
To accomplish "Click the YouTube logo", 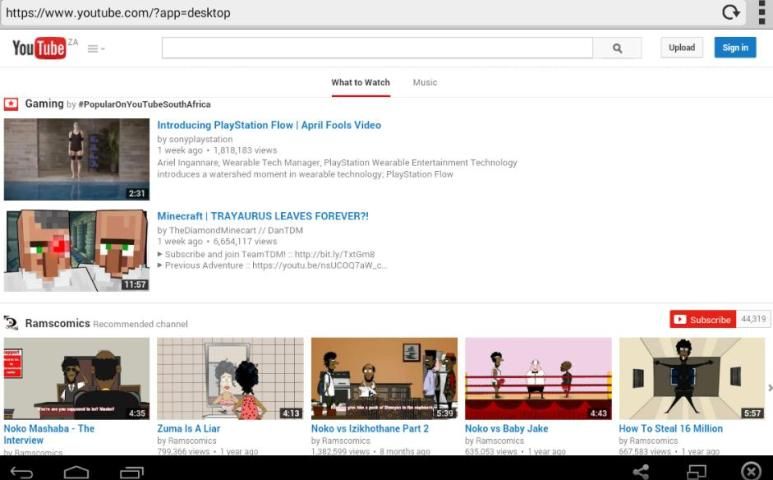I will click(38, 48).
